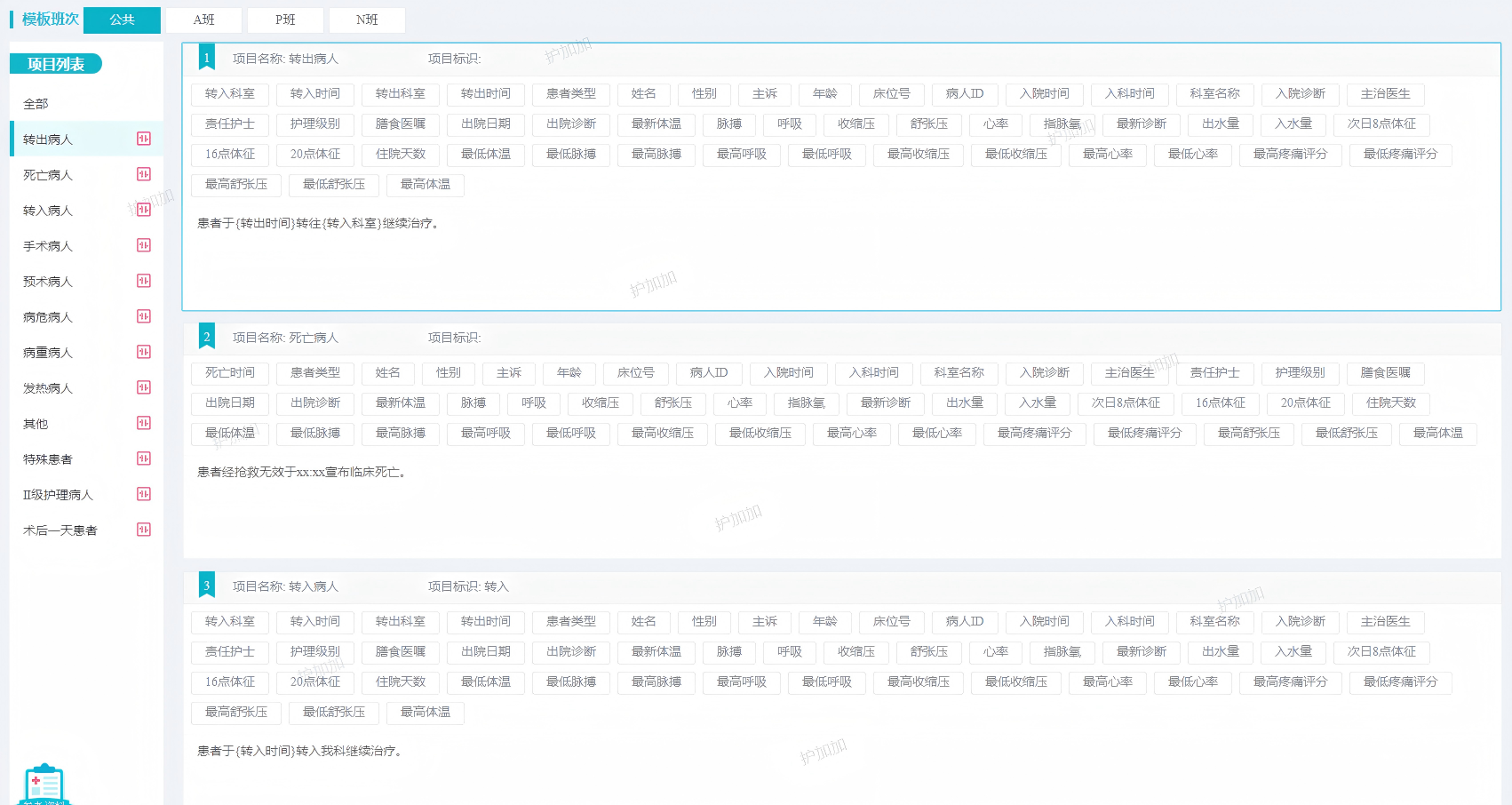Open the clipboard assistant icon at sidebar bottom
Image resolution: width=1512 pixels, height=805 pixels.
coord(44,785)
